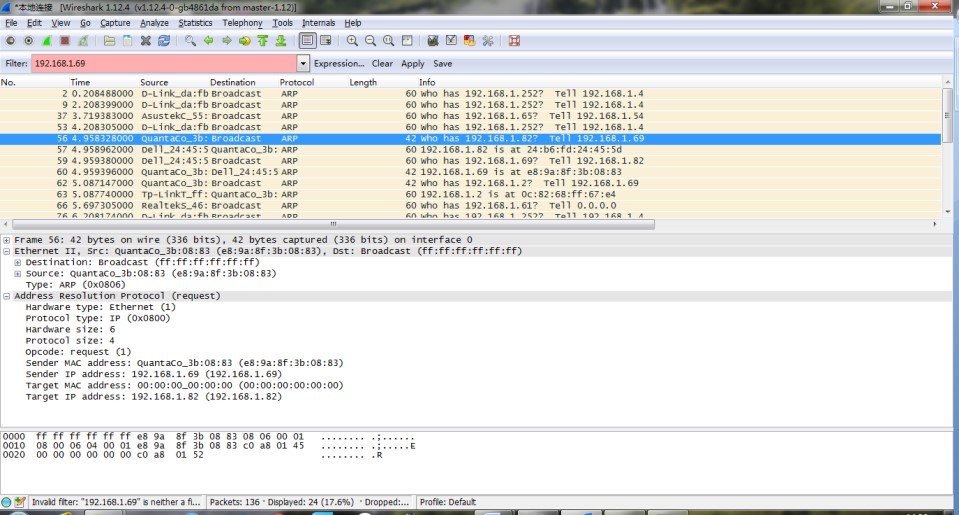Open the Telephony menu
The image size is (959, 515).
pos(242,23)
